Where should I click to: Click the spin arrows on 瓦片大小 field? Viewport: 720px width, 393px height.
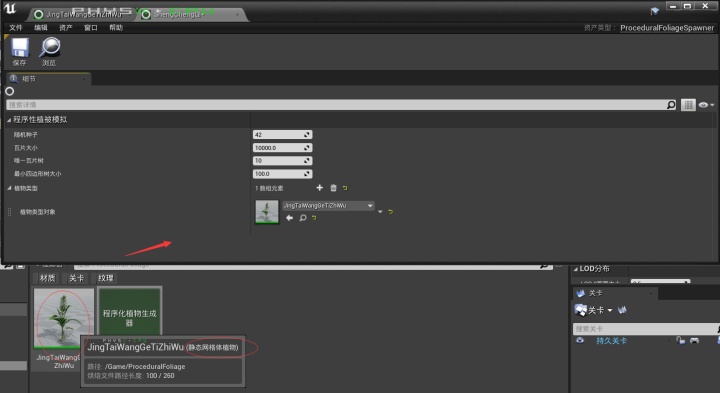(307, 147)
